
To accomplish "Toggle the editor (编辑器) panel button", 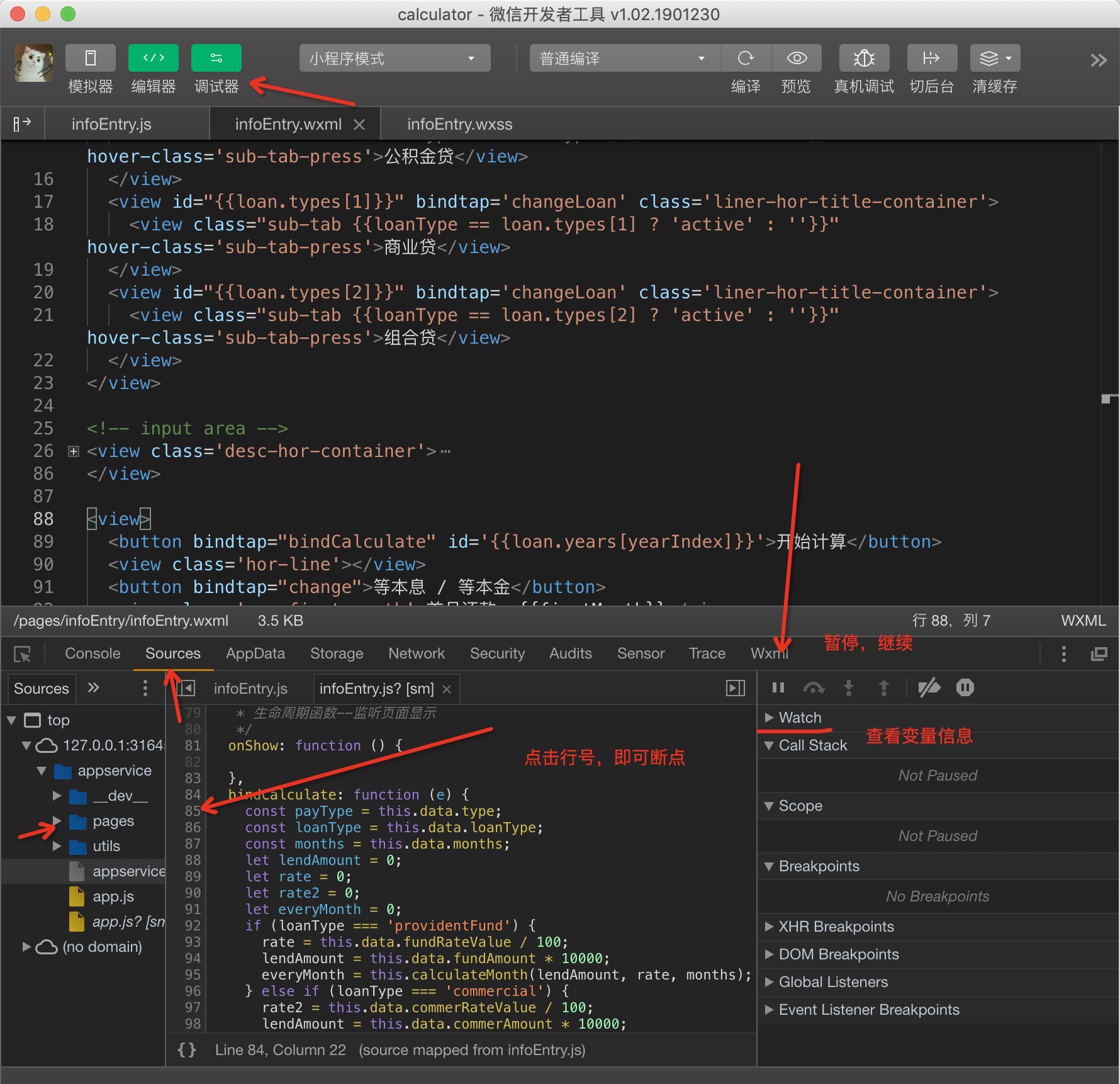I will (x=153, y=58).
